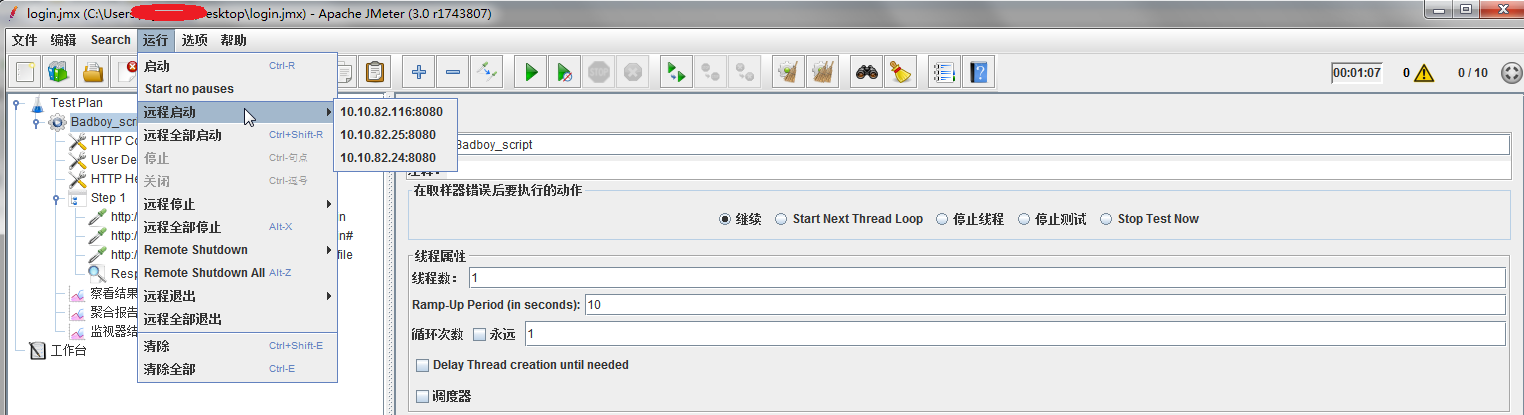The image size is (1524, 415).
Task: Collapse the Test Plan tree node
Action: 17,102
